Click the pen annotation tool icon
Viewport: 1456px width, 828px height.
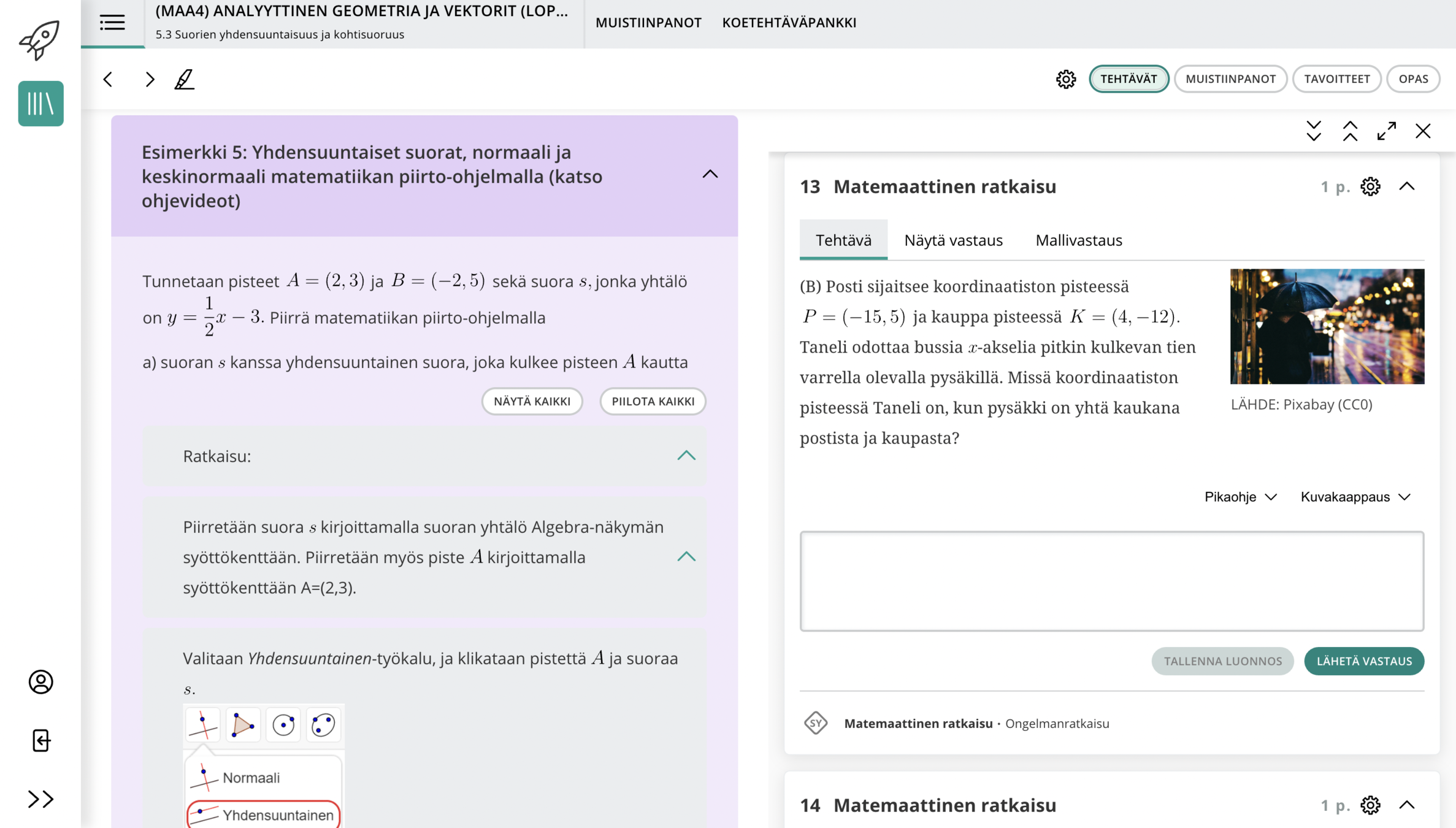tap(184, 79)
